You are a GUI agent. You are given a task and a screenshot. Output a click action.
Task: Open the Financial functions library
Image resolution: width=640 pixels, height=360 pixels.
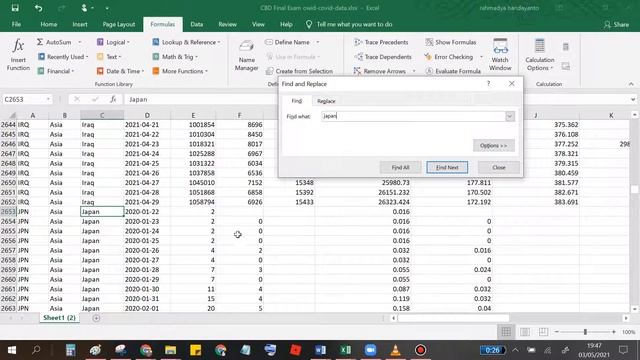click(56, 71)
